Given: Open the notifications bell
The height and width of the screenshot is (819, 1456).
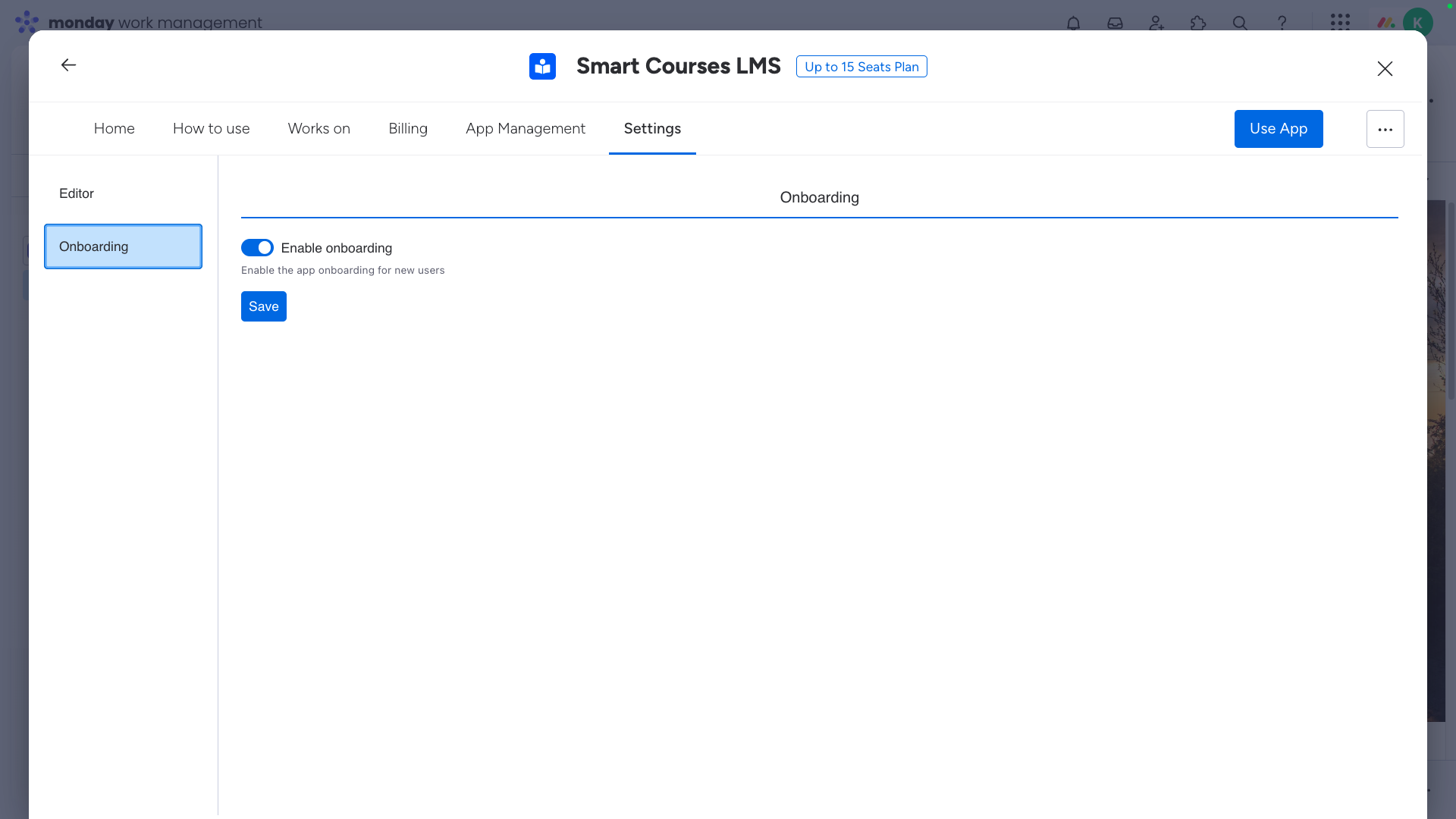Looking at the screenshot, I should 1073,23.
